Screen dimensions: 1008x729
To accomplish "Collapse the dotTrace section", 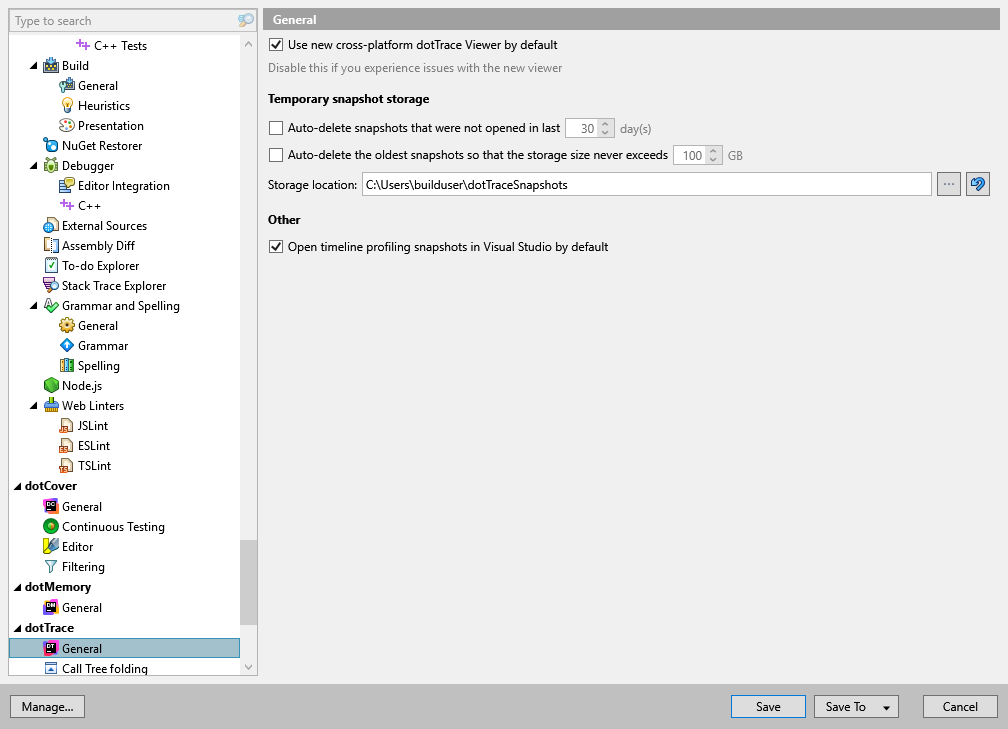I will [17, 628].
